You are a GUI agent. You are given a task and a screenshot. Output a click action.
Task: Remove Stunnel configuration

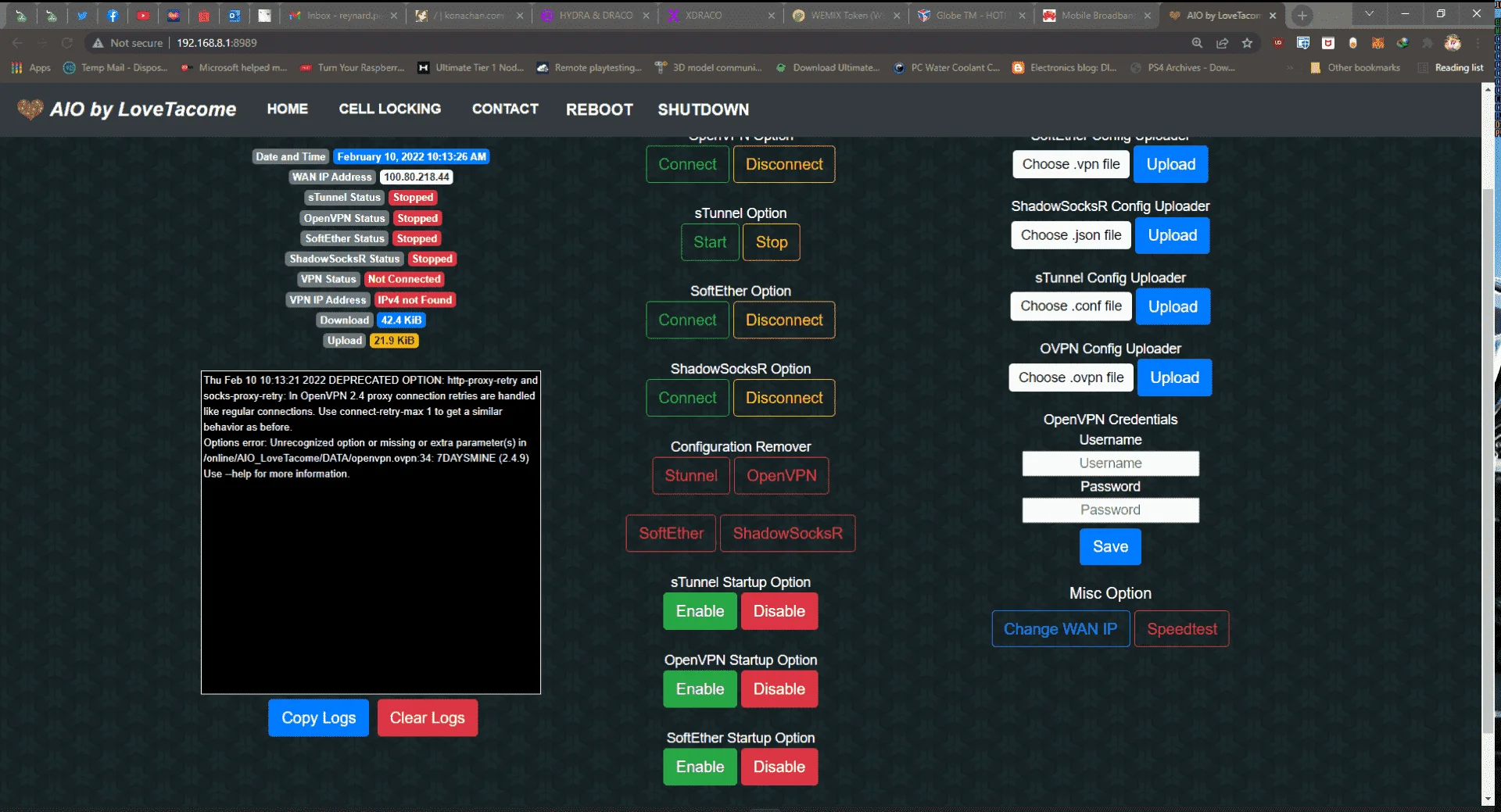point(691,475)
